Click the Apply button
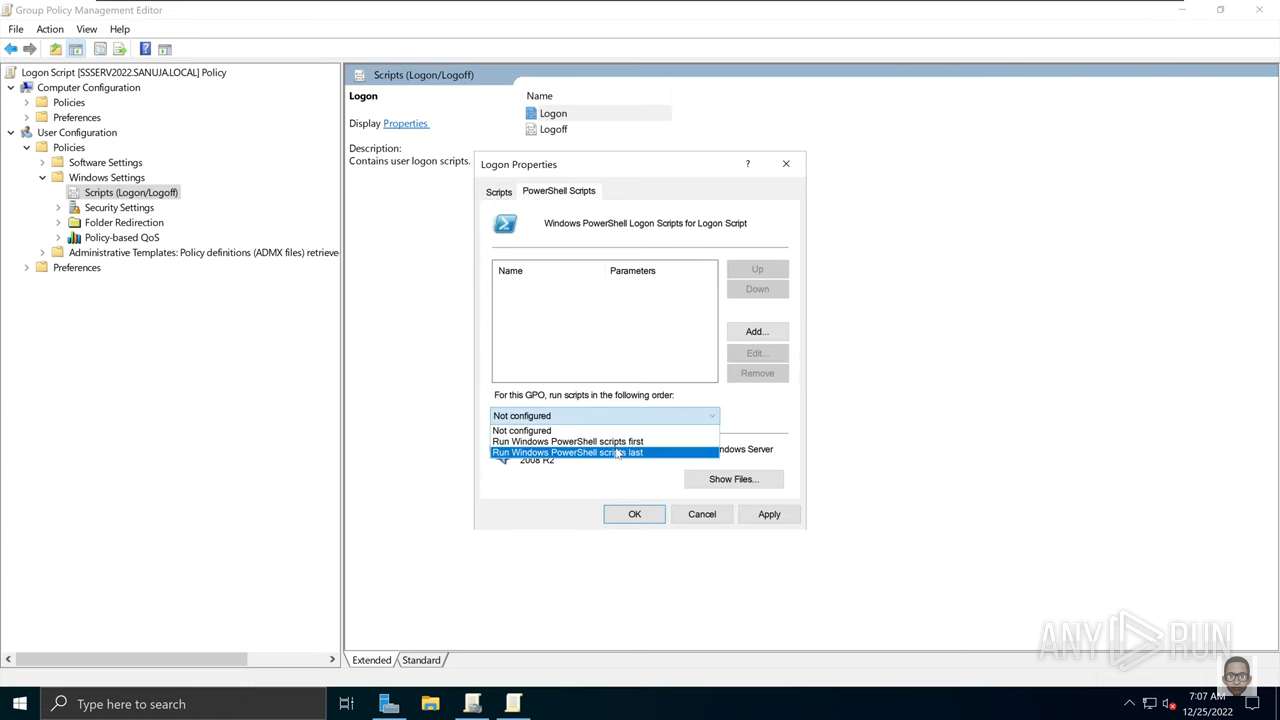The width and height of the screenshot is (1280, 720). tap(769, 514)
